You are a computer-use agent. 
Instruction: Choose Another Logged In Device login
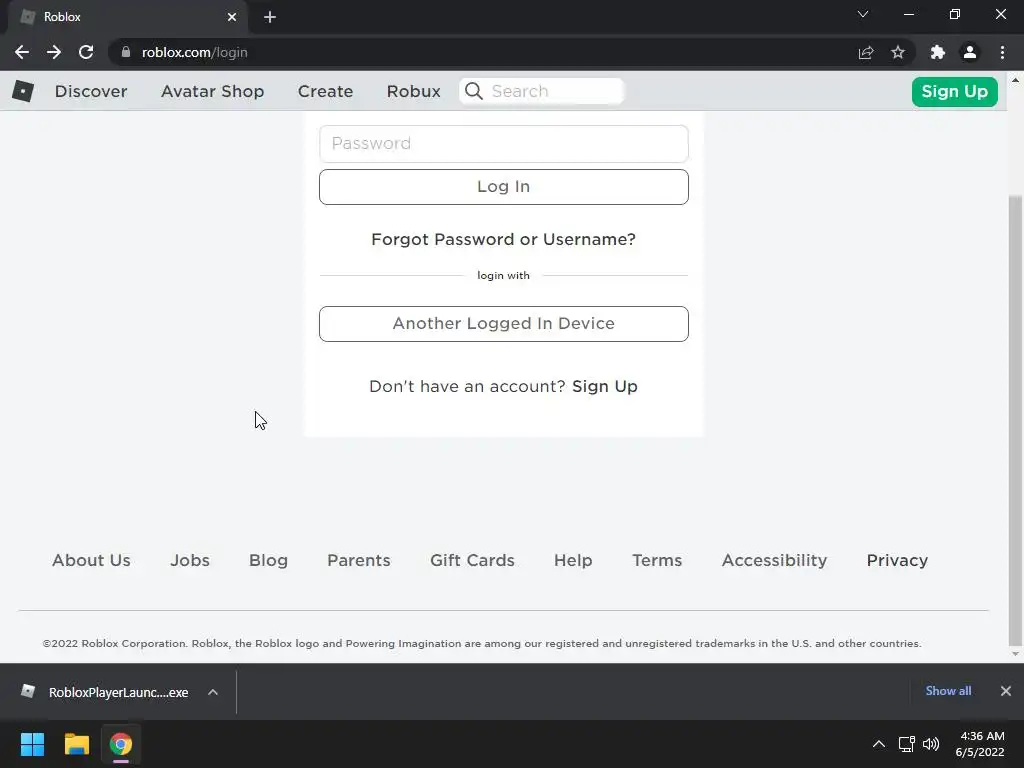point(504,324)
